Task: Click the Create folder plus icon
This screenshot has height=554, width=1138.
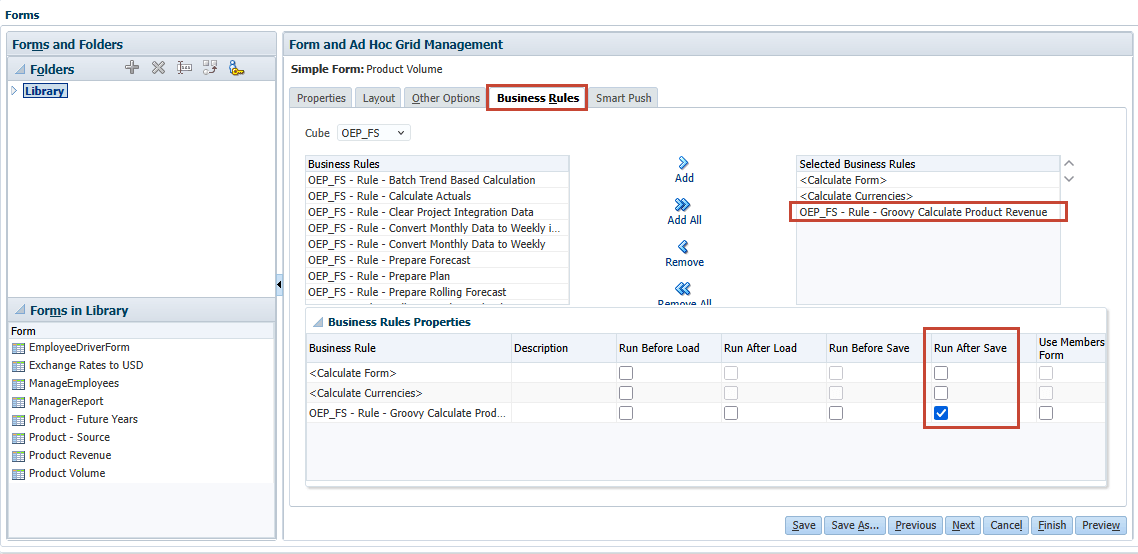Action: tap(131, 68)
